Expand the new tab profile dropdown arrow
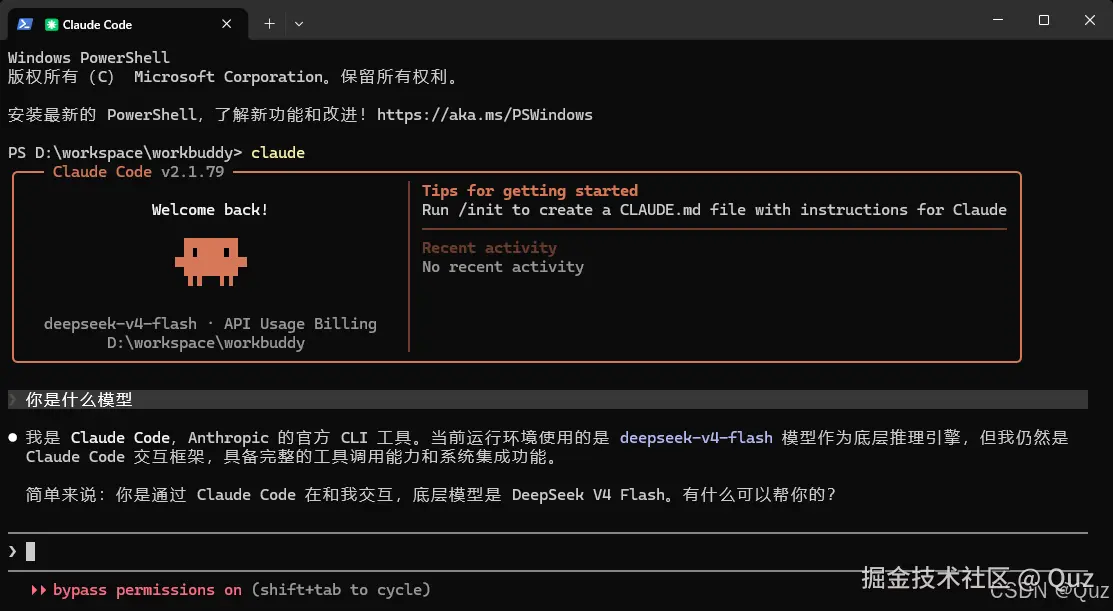The width and height of the screenshot is (1113, 611). pos(299,24)
